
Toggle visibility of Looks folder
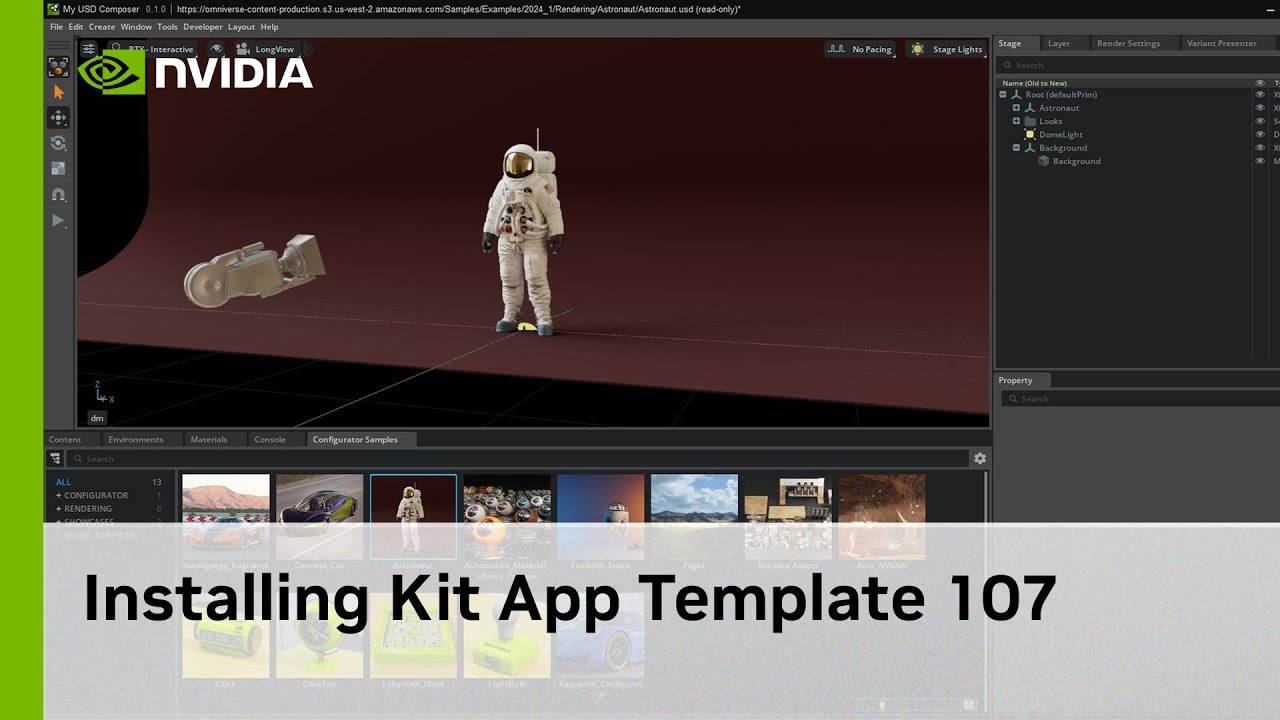click(1260, 121)
